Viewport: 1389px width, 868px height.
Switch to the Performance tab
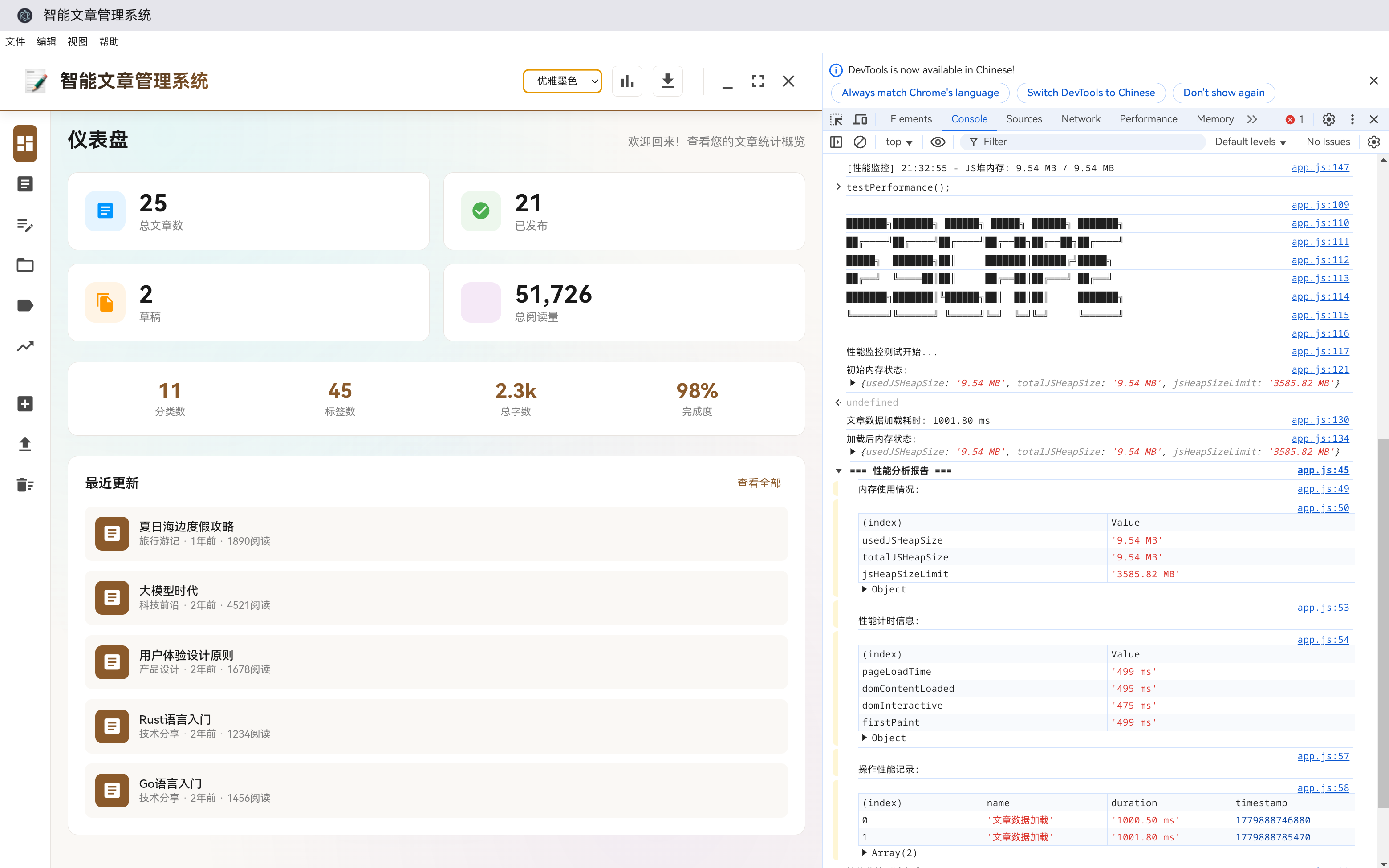[1148, 119]
